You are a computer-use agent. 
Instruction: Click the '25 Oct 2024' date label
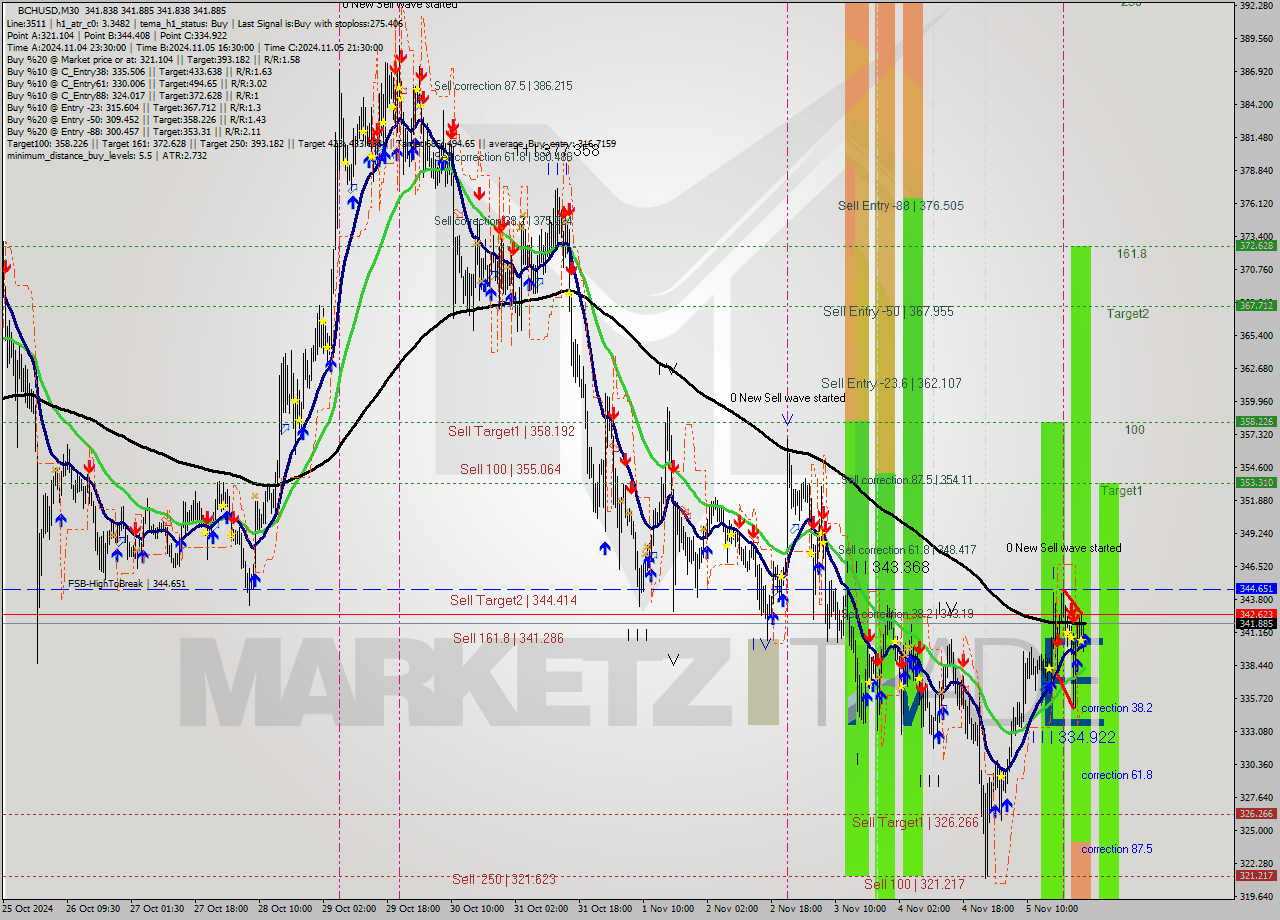pos(28,909)
